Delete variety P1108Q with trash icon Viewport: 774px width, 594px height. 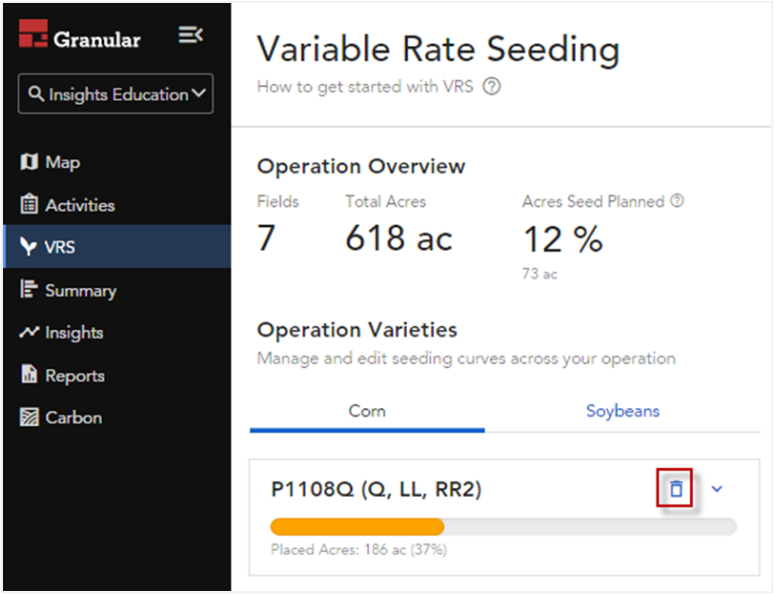pos(675,488)
